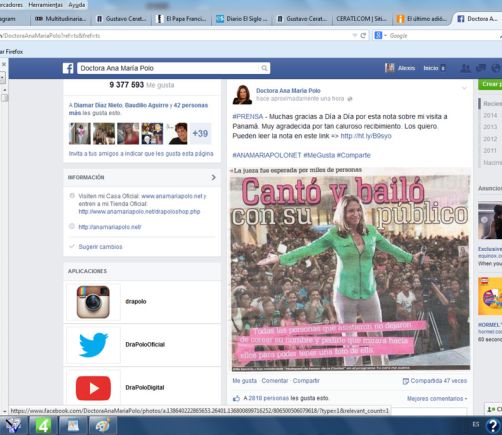The width and height of the screenshot is (502, 435).
Task: Open the address bar history dropdown arrow
Action: pyautogui.click(x=355, y=35)
